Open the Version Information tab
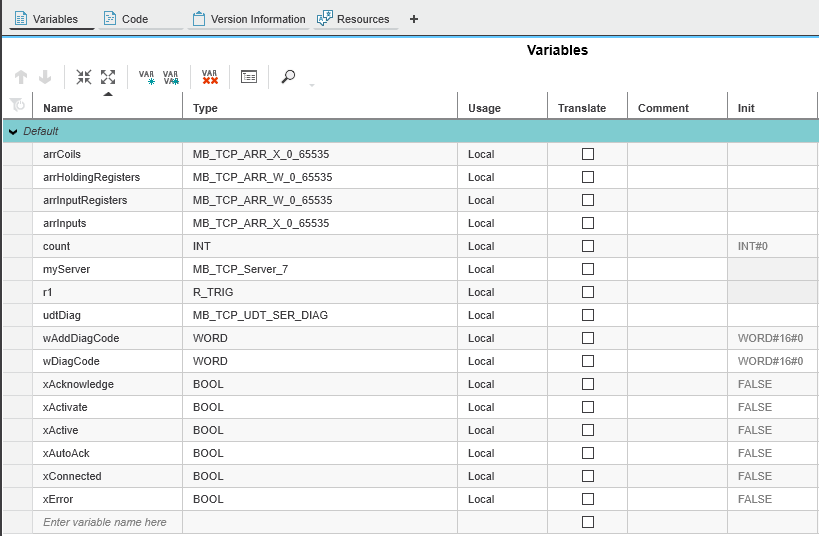This screenshot has height=536, width=819. click(249, 19)
